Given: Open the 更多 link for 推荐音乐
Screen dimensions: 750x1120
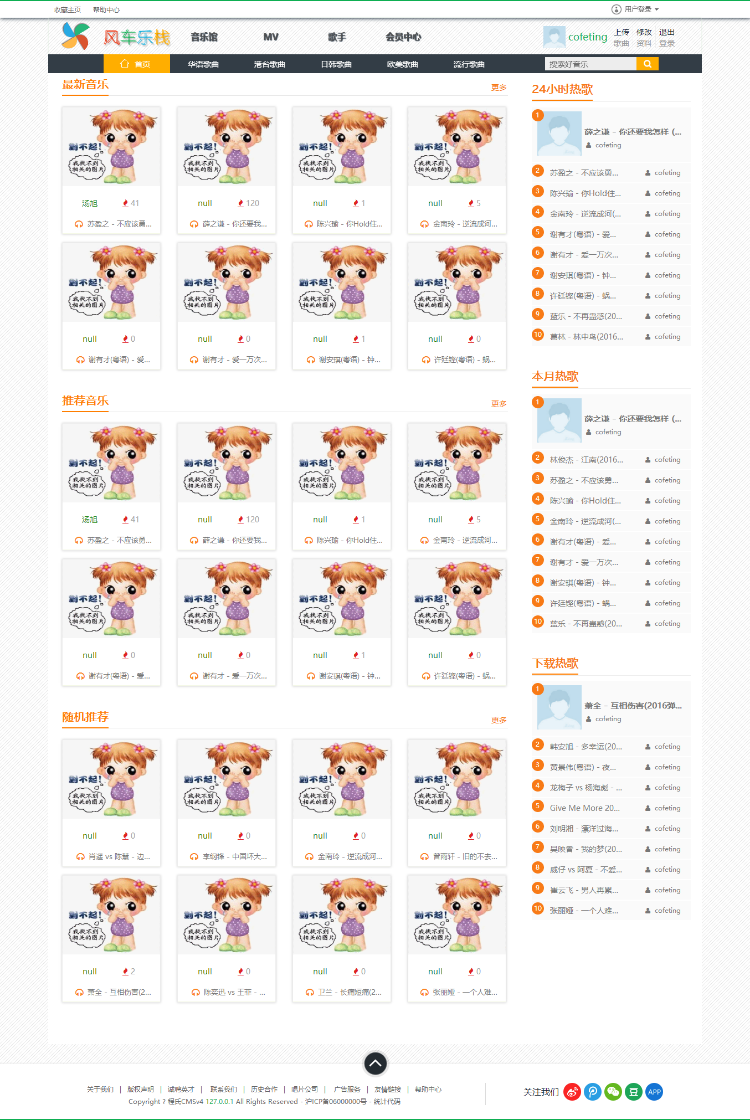Looking at the screenshot, I should [499, 404].
